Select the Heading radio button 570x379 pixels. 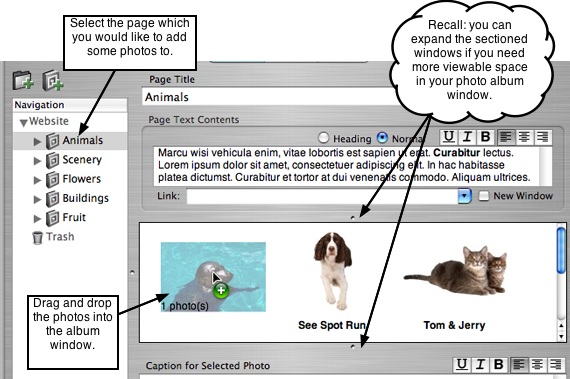tap(323, 138)
